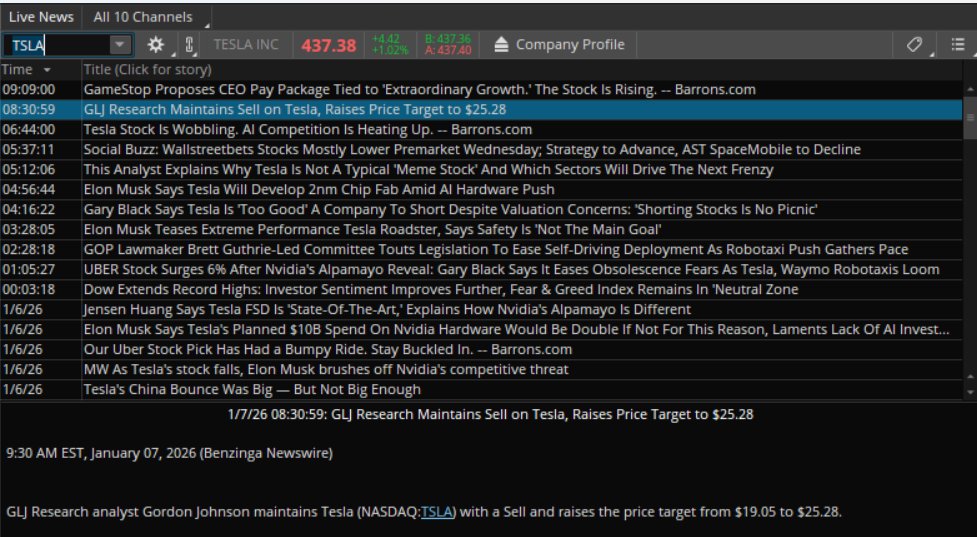977x537 pixels.
Task: Open Company Profile
Action: coord(570,45)
